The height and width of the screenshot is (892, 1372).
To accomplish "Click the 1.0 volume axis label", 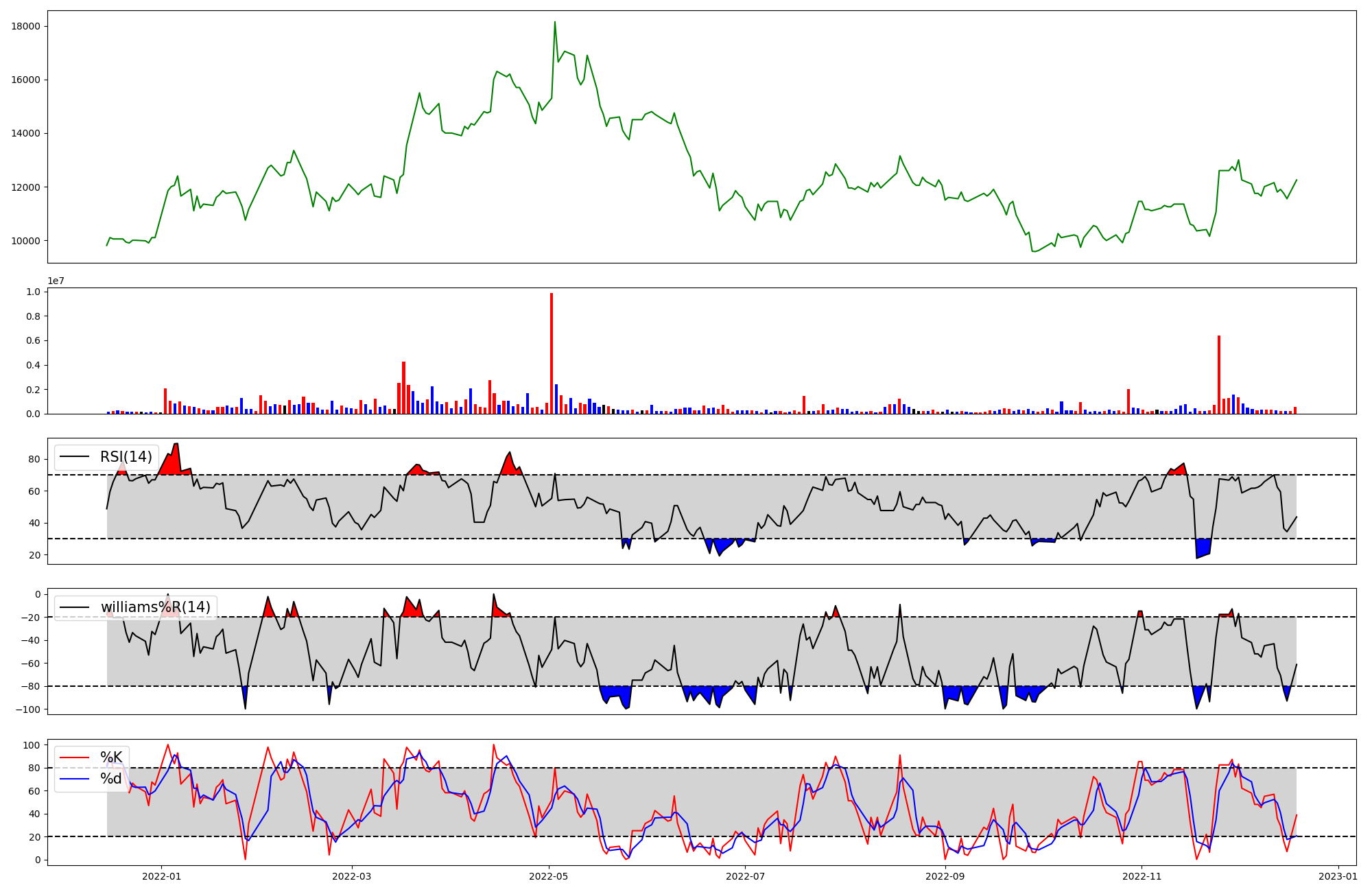I will click(33, 292).
